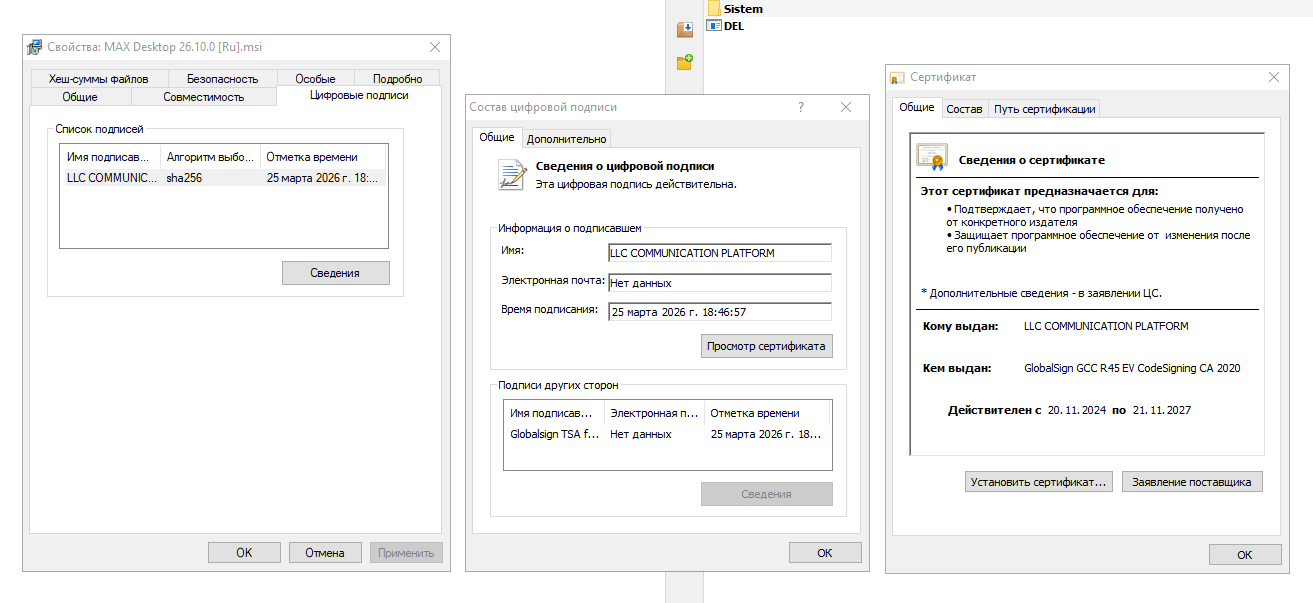Click OK in the Properties window
The image size is (1313, 603).
244,553
